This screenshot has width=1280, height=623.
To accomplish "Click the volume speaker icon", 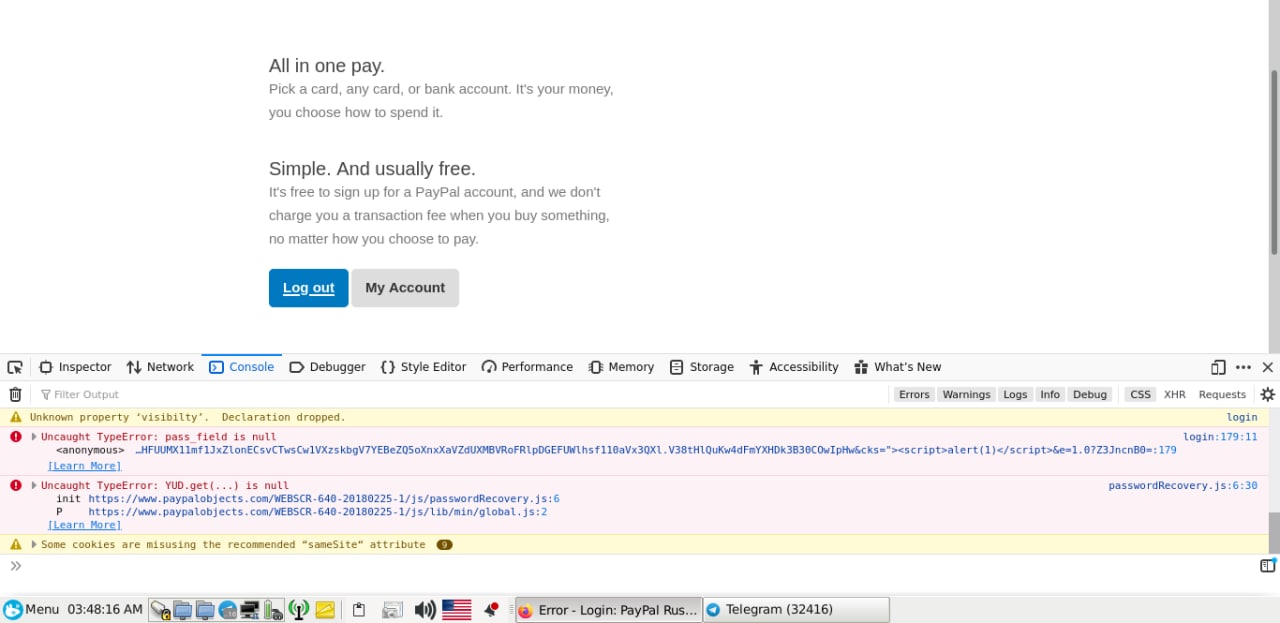I will (x=425, y=609).
